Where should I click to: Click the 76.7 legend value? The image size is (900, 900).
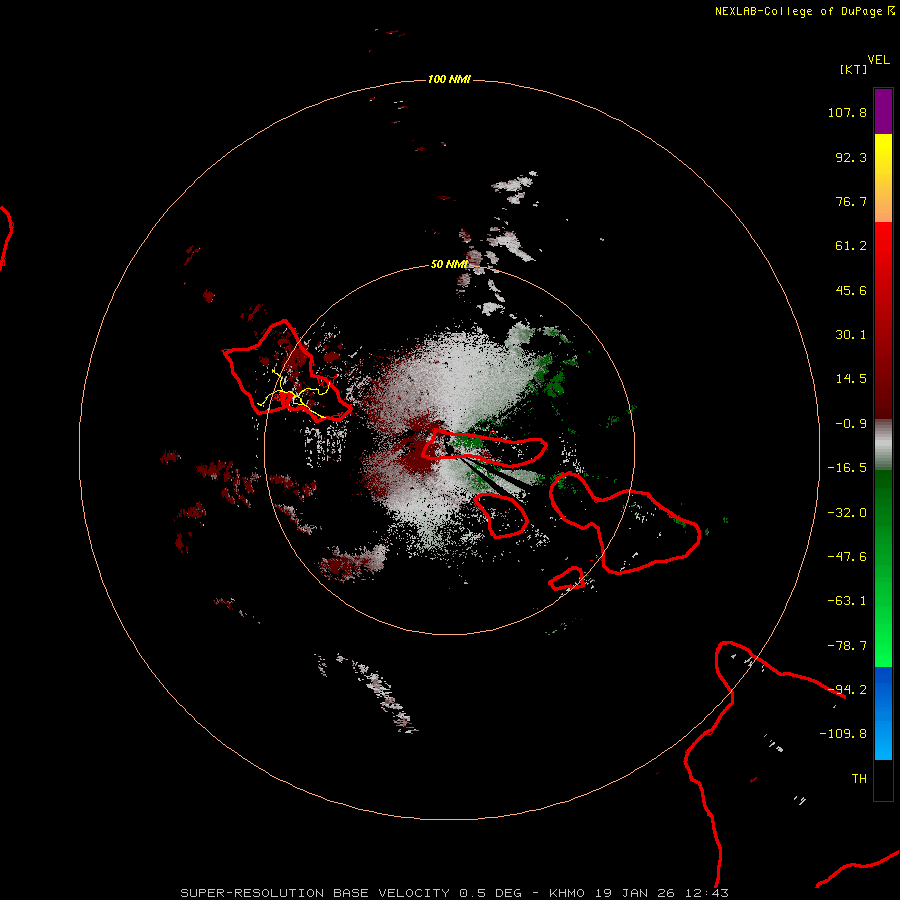[851, 201]
